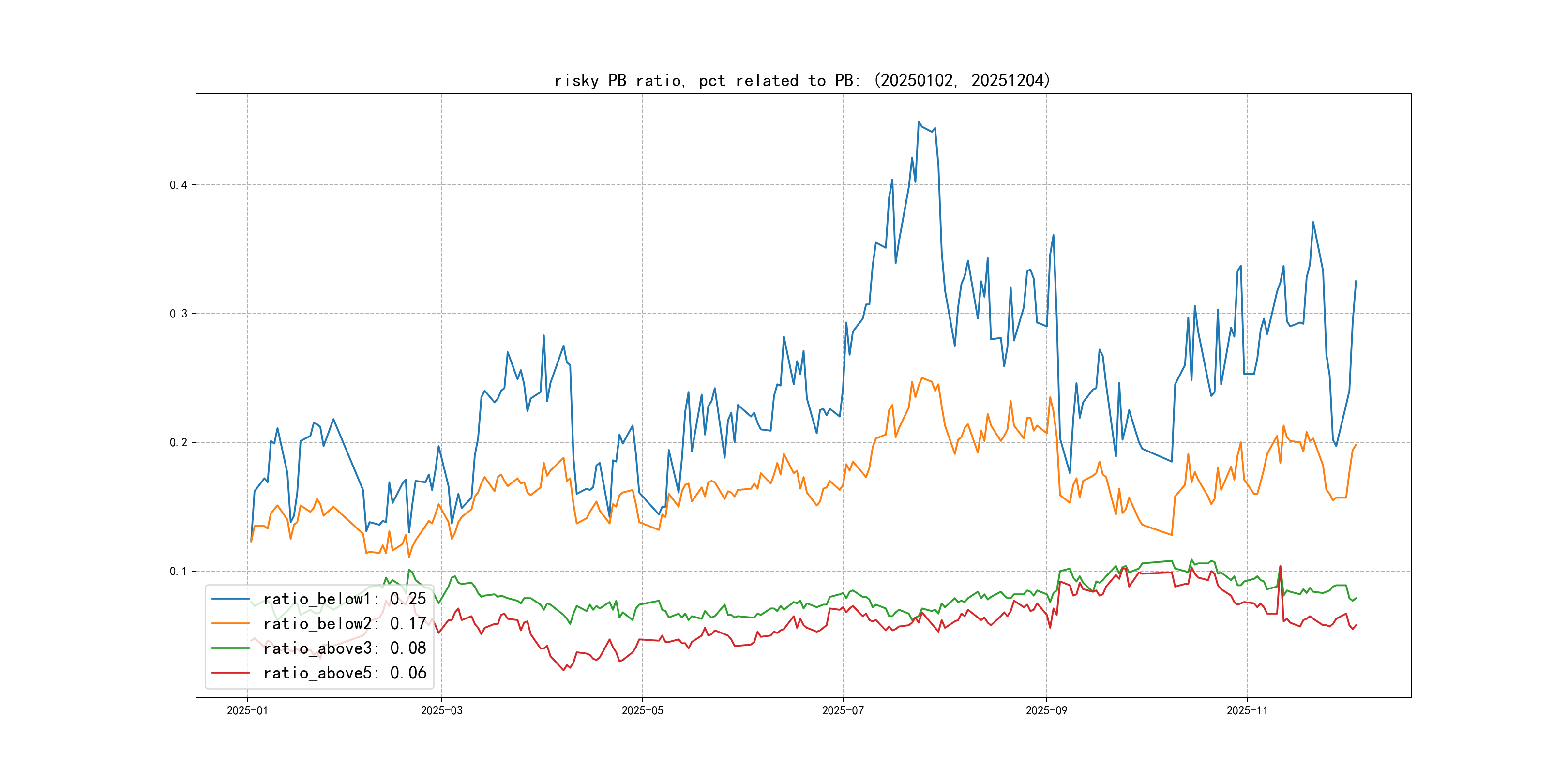Viewport: 1568px width, 784px height.
Task: Click the 2025-05 x-axis tick label
Action: click(642, 710)
